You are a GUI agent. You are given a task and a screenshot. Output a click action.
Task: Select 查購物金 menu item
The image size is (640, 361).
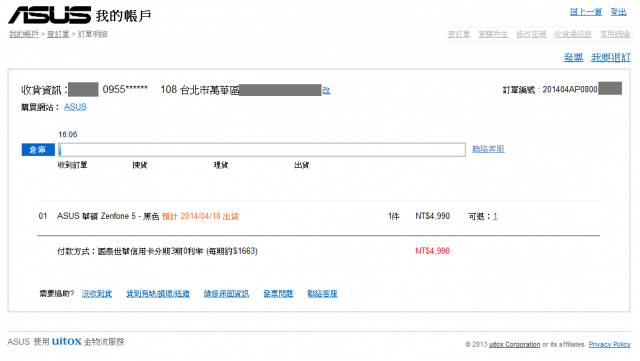[493, 34]
